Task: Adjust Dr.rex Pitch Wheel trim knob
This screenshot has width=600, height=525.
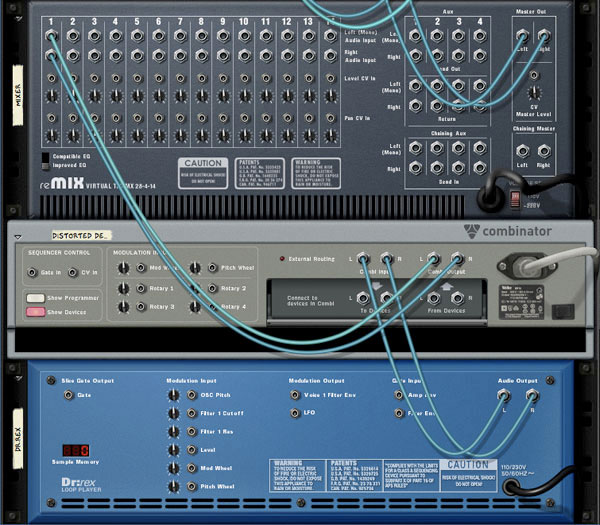Action: [174, 486]
